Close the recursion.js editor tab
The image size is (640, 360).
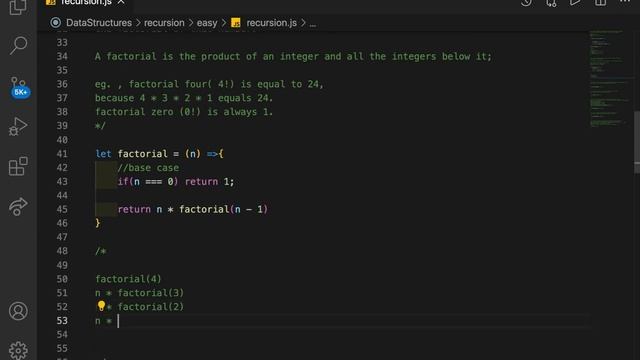coord(121,2)
